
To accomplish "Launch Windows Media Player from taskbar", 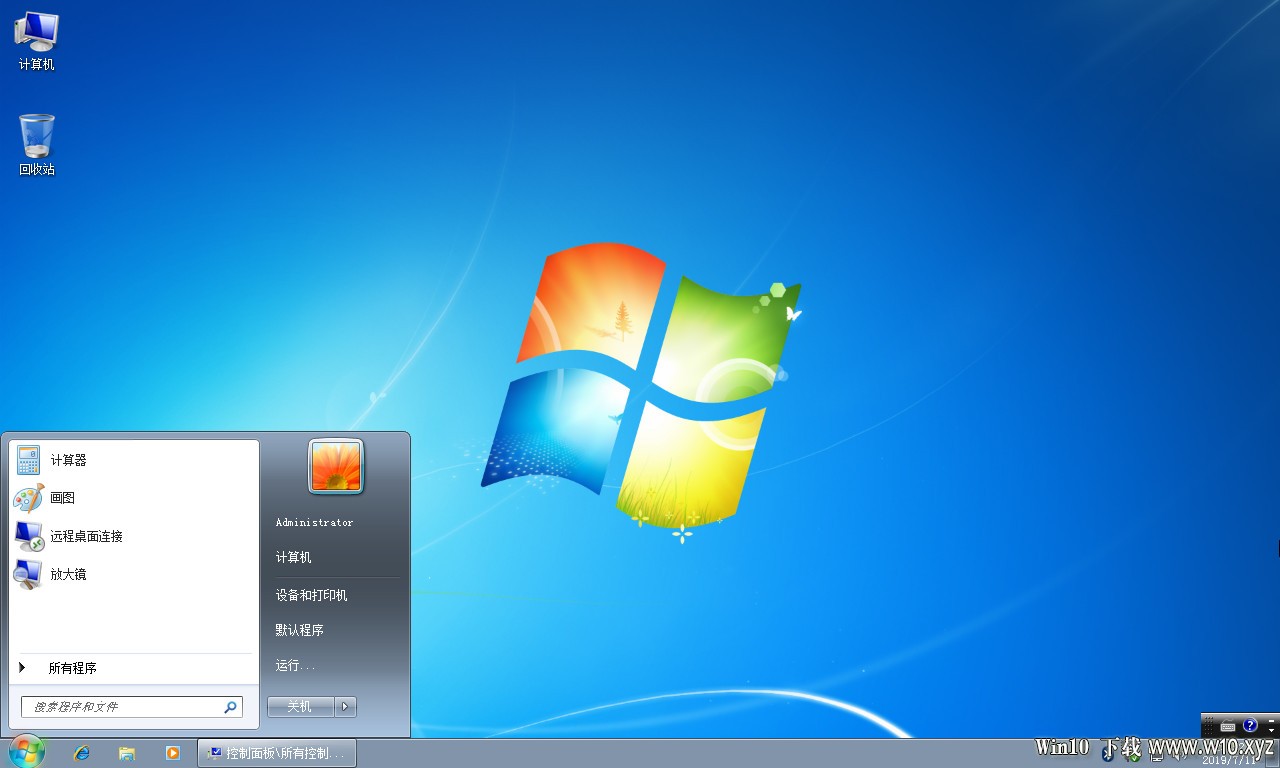I will click(173, 753).
